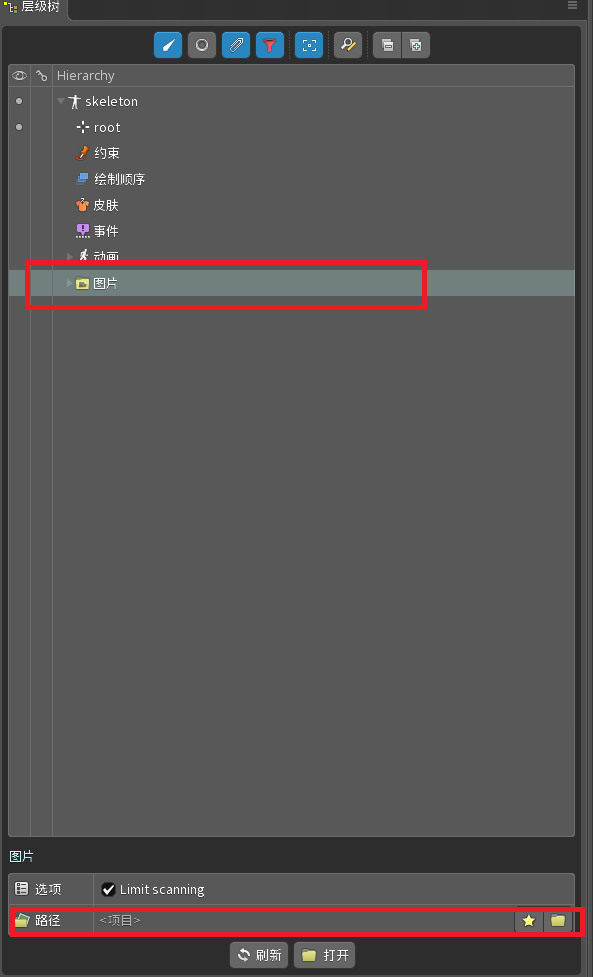Collapse all tree nodes with minus button
Viewport: 593px width, 977px height.
pos(387,45)
